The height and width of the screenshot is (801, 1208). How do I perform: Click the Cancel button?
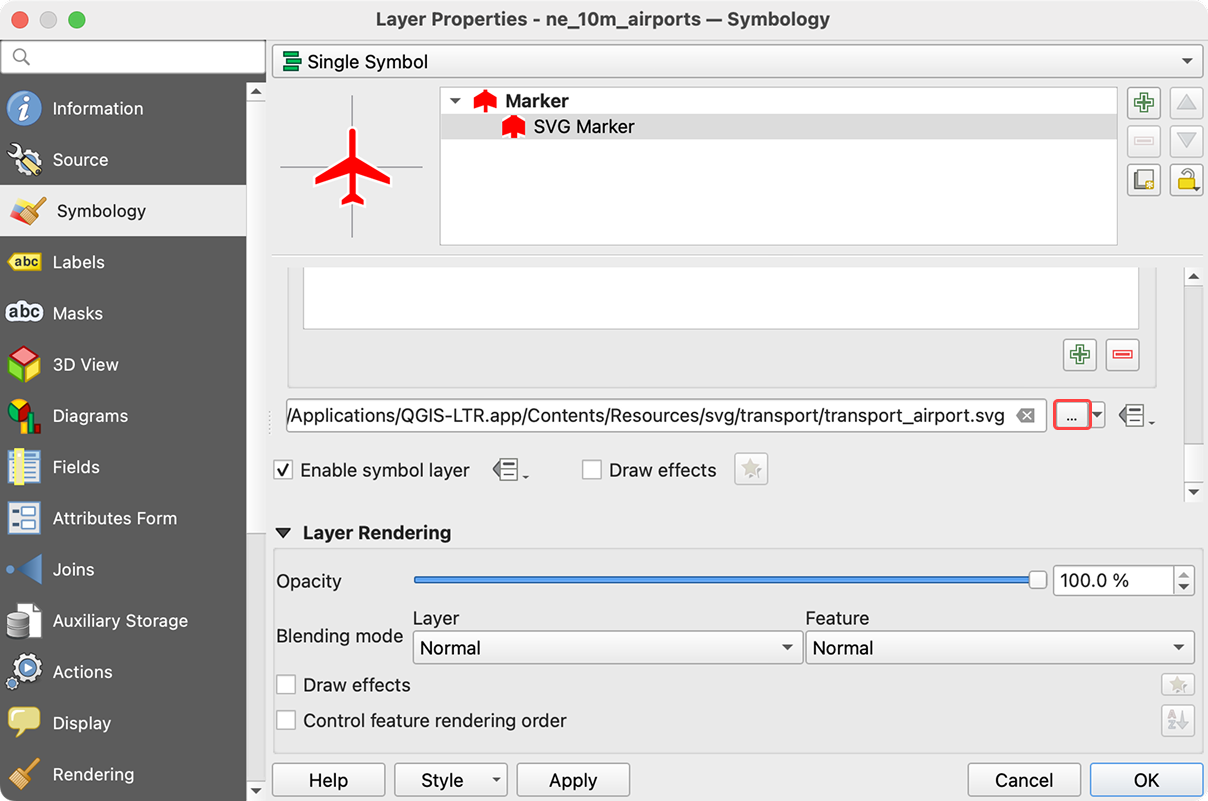click(1024, 780)
